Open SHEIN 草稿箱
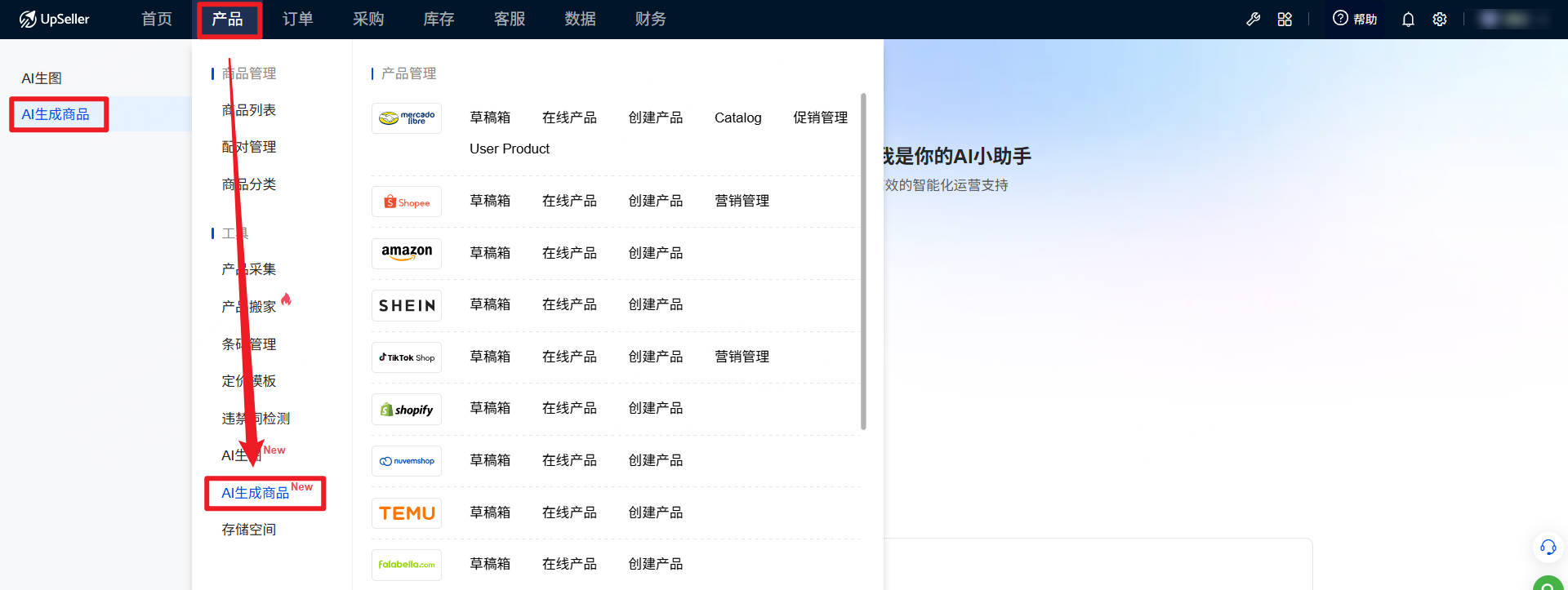1568x590 pixels. pyautogui.click(x=490, y=304)
